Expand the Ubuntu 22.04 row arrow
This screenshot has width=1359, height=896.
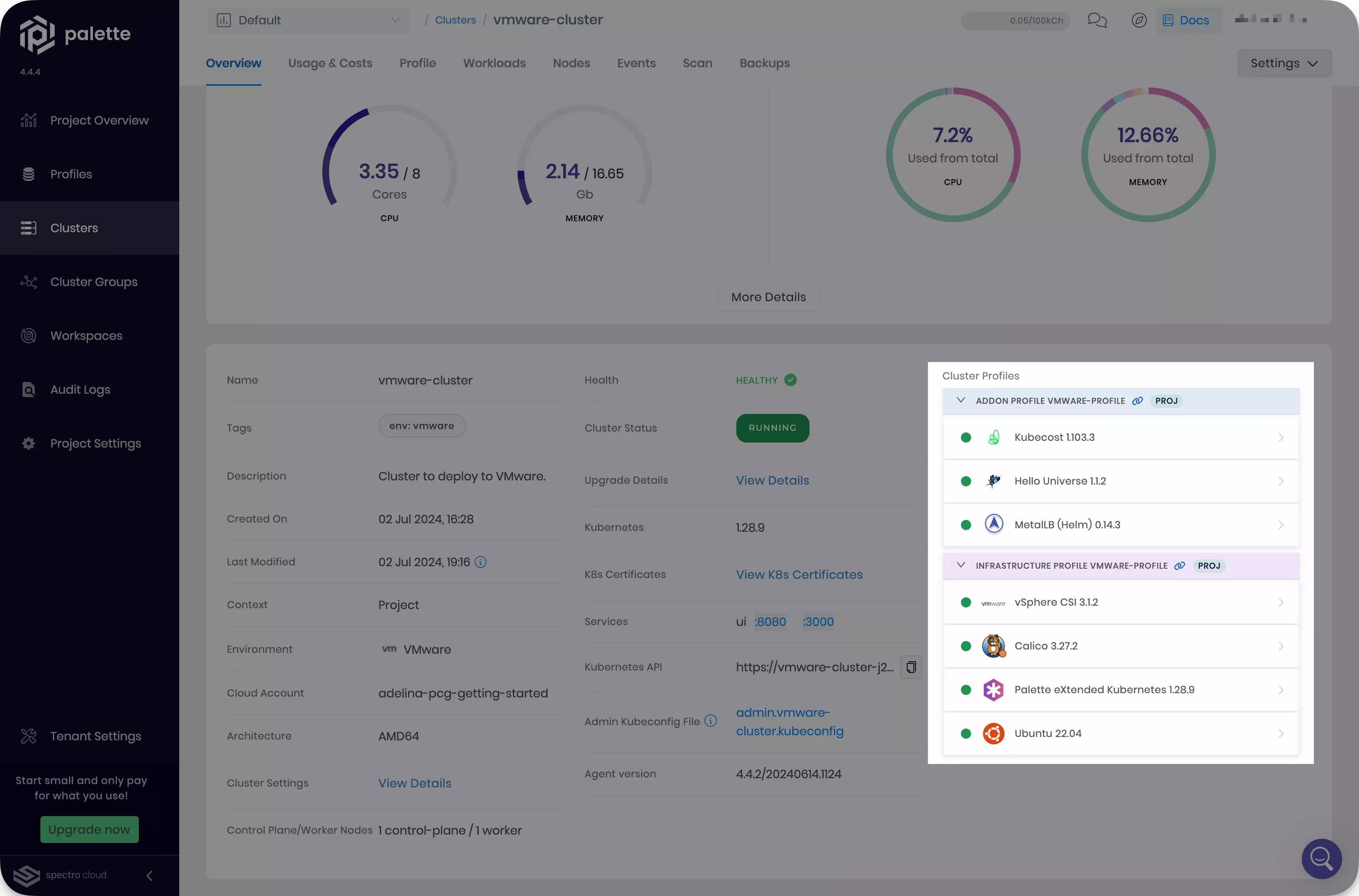(1281, 734)
